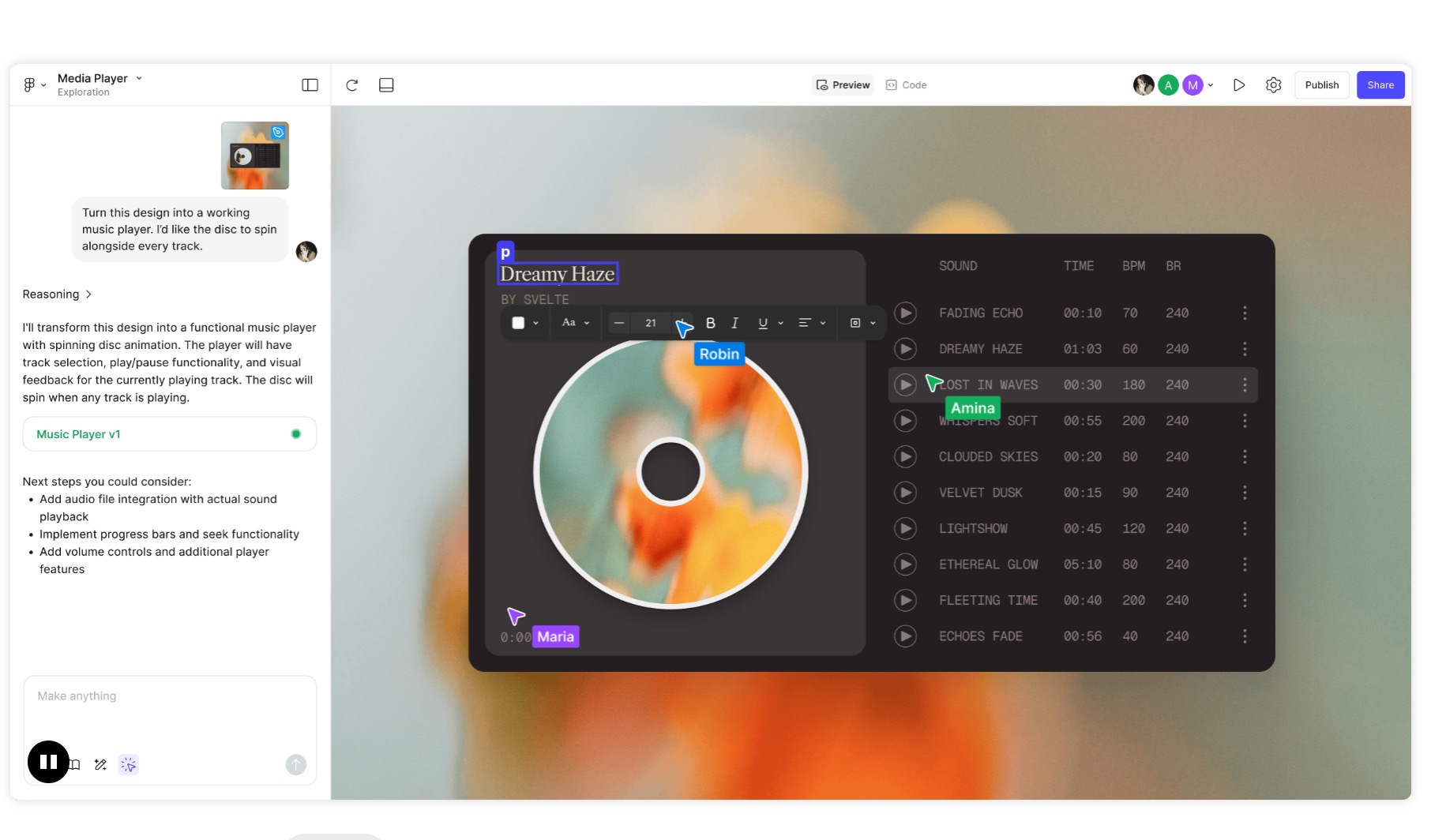Expand the Media Player file name dropdown

coord(139,78)
